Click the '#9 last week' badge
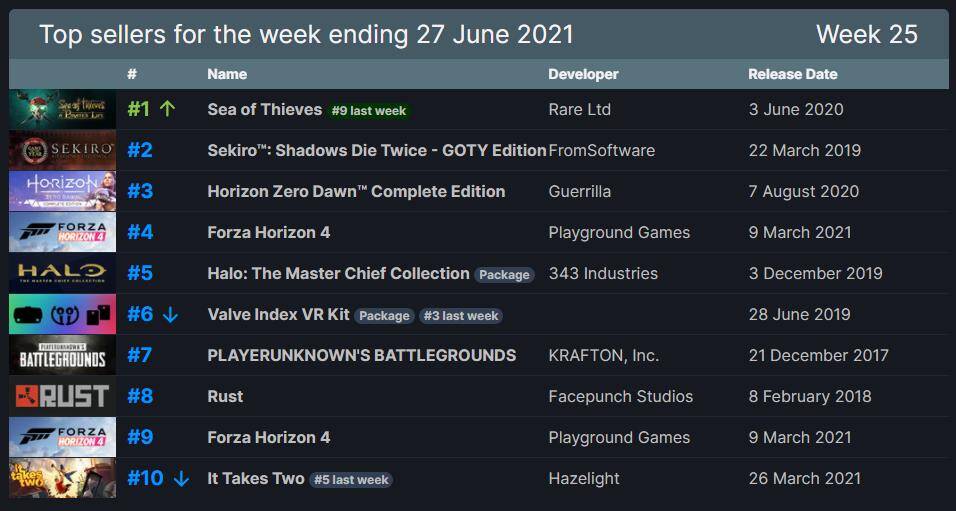The image size is (956, 511). (369, 110)
